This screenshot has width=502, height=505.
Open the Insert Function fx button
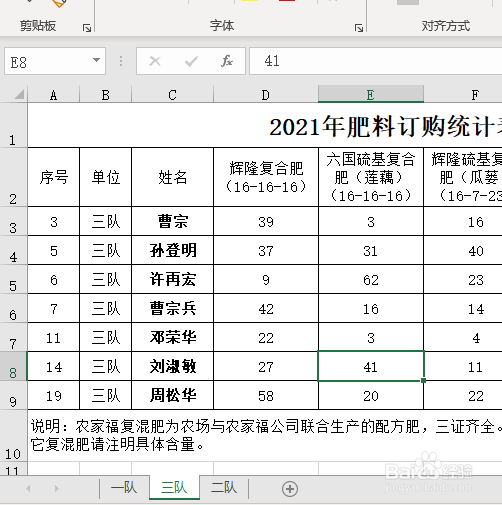(x=227, y=61)
